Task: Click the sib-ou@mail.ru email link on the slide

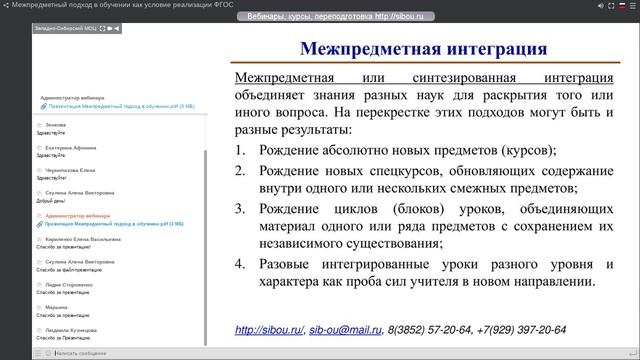Action: pos(345,330)
